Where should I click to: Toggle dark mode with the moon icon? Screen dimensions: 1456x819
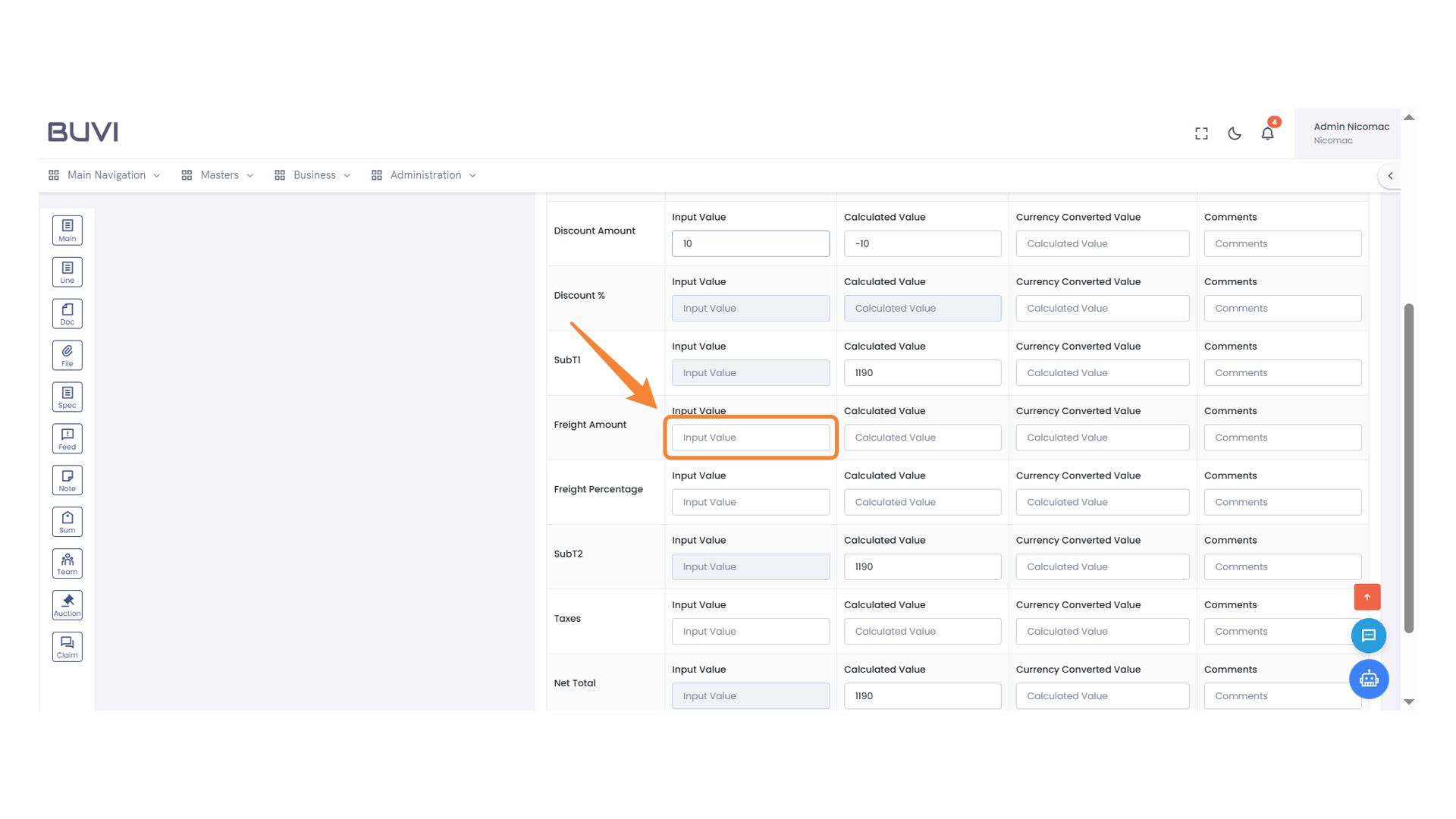point(1234,133)
